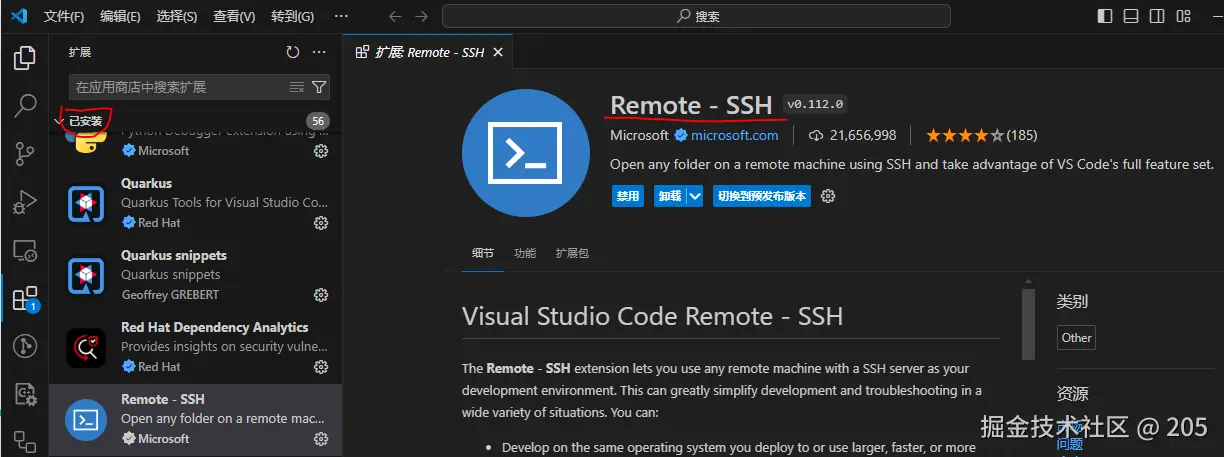Click the installed count badge 56

tap(319, 121)
